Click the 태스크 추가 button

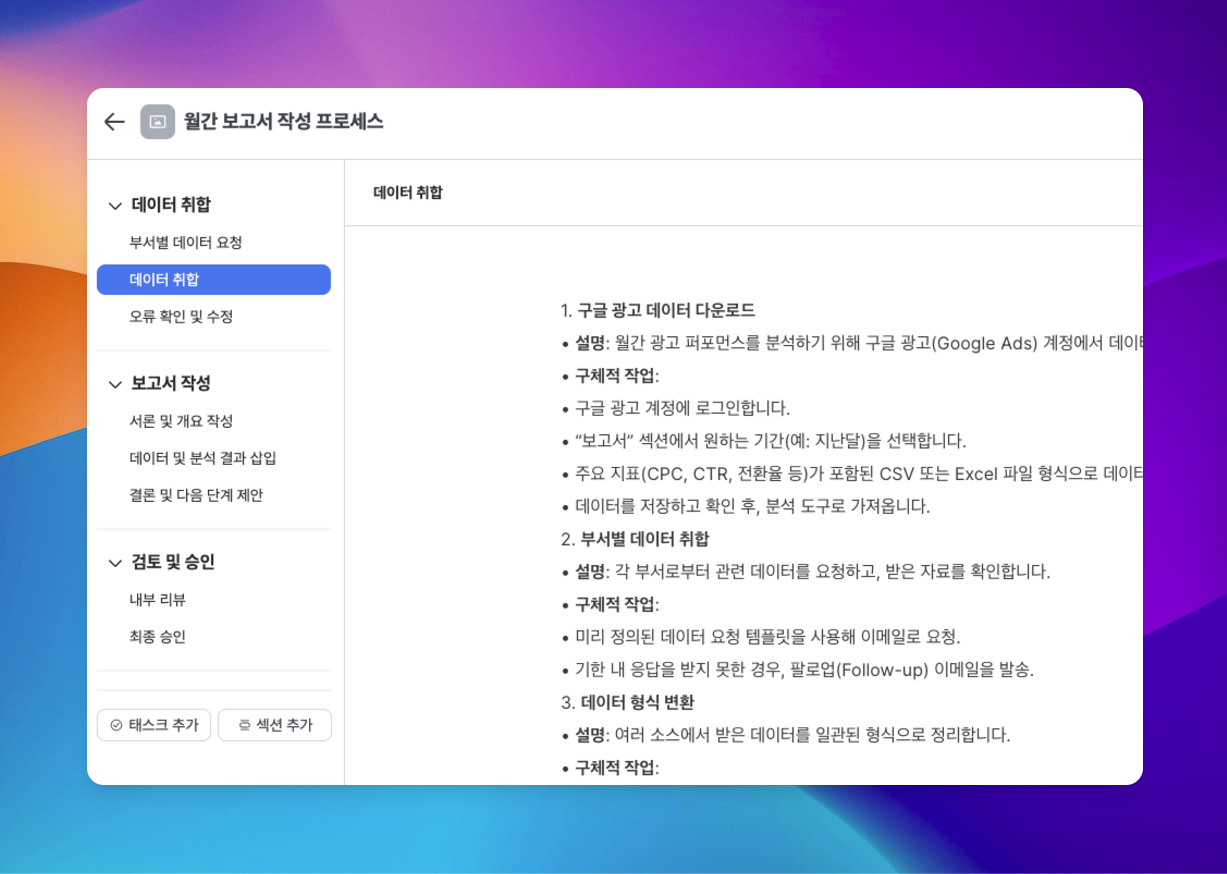[x=154, y=725]
